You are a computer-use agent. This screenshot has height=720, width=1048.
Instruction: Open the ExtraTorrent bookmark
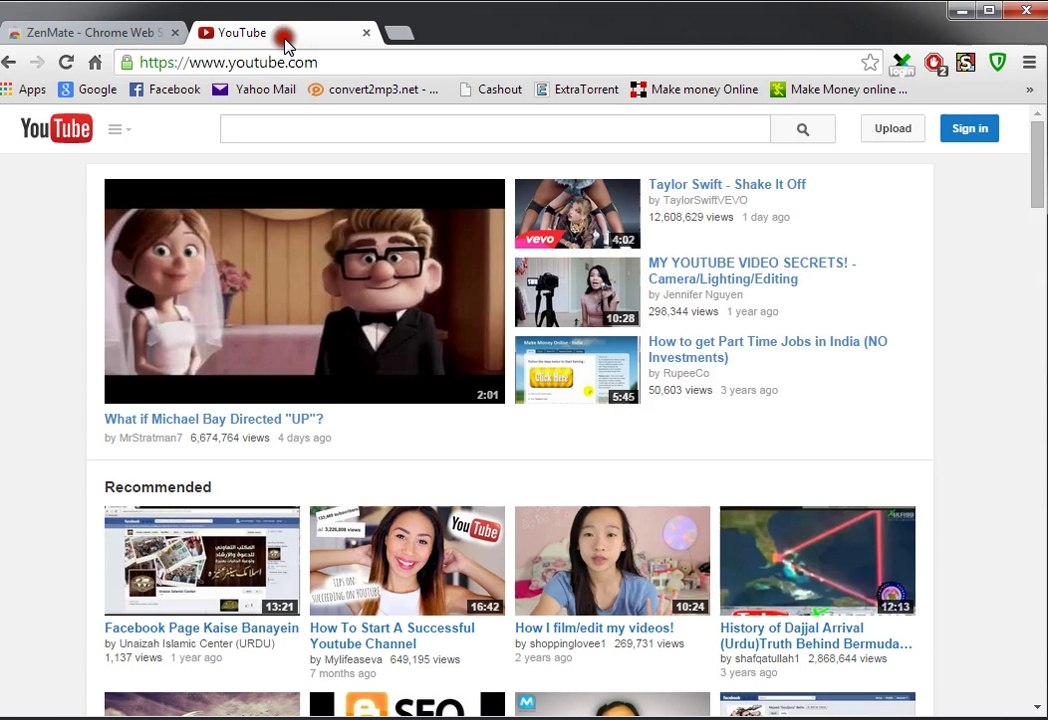[577, 90]
